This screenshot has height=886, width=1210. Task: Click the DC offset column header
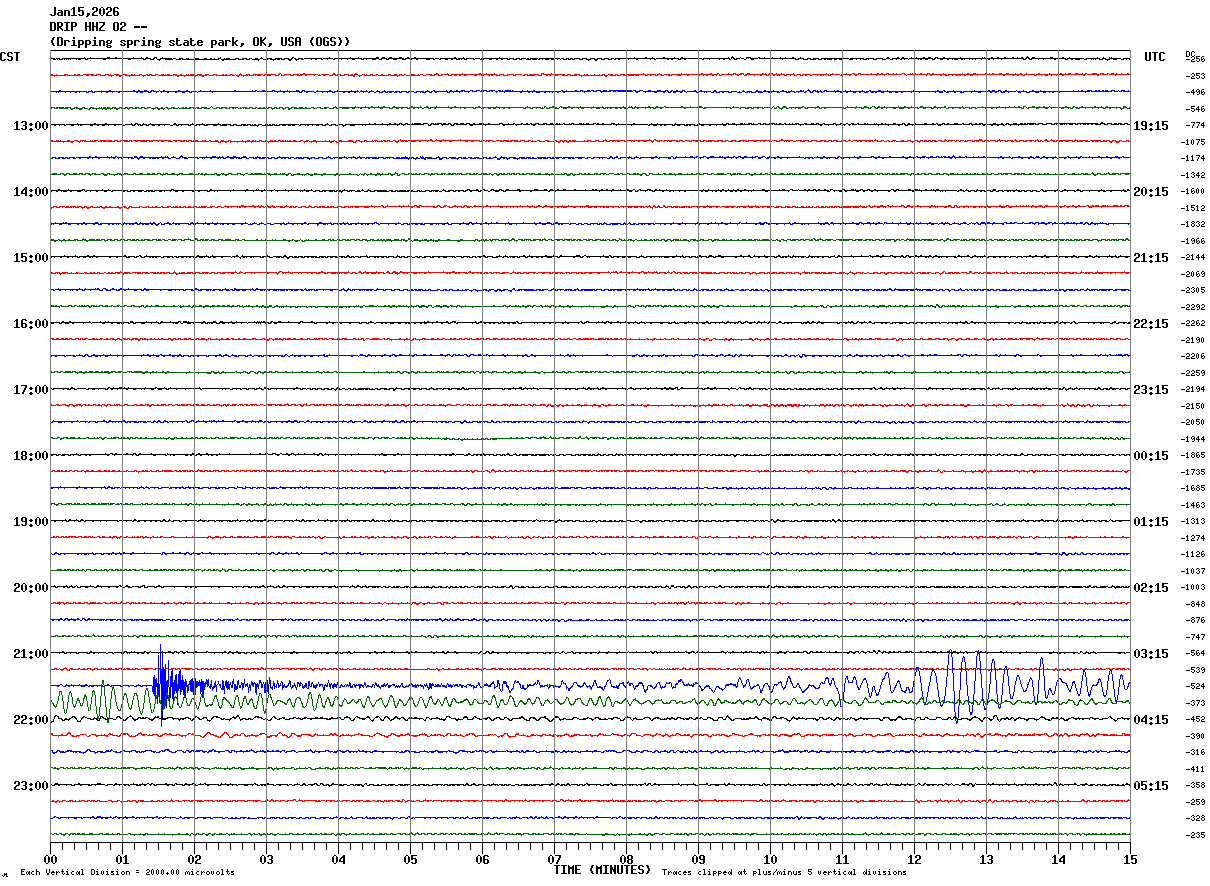tap(1190, 53)
